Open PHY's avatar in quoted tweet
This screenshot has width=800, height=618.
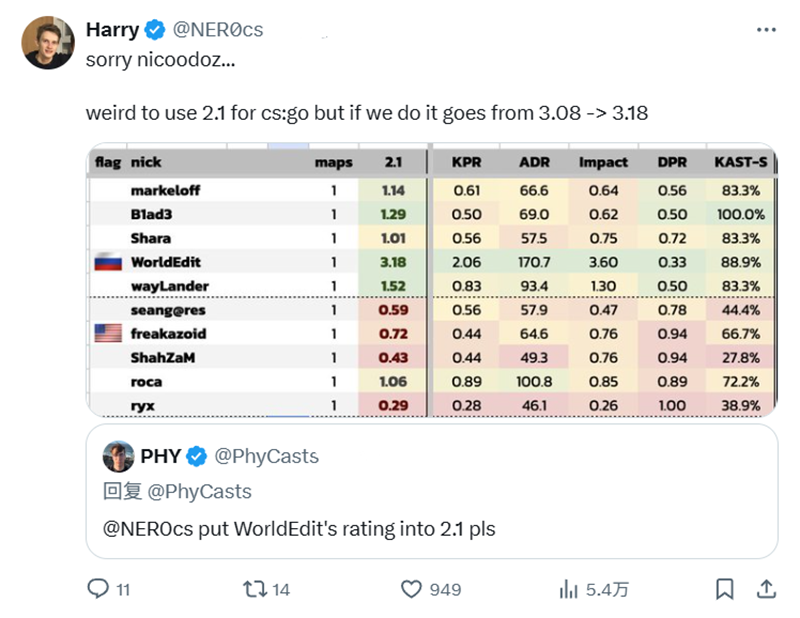[x=120, y=456]
